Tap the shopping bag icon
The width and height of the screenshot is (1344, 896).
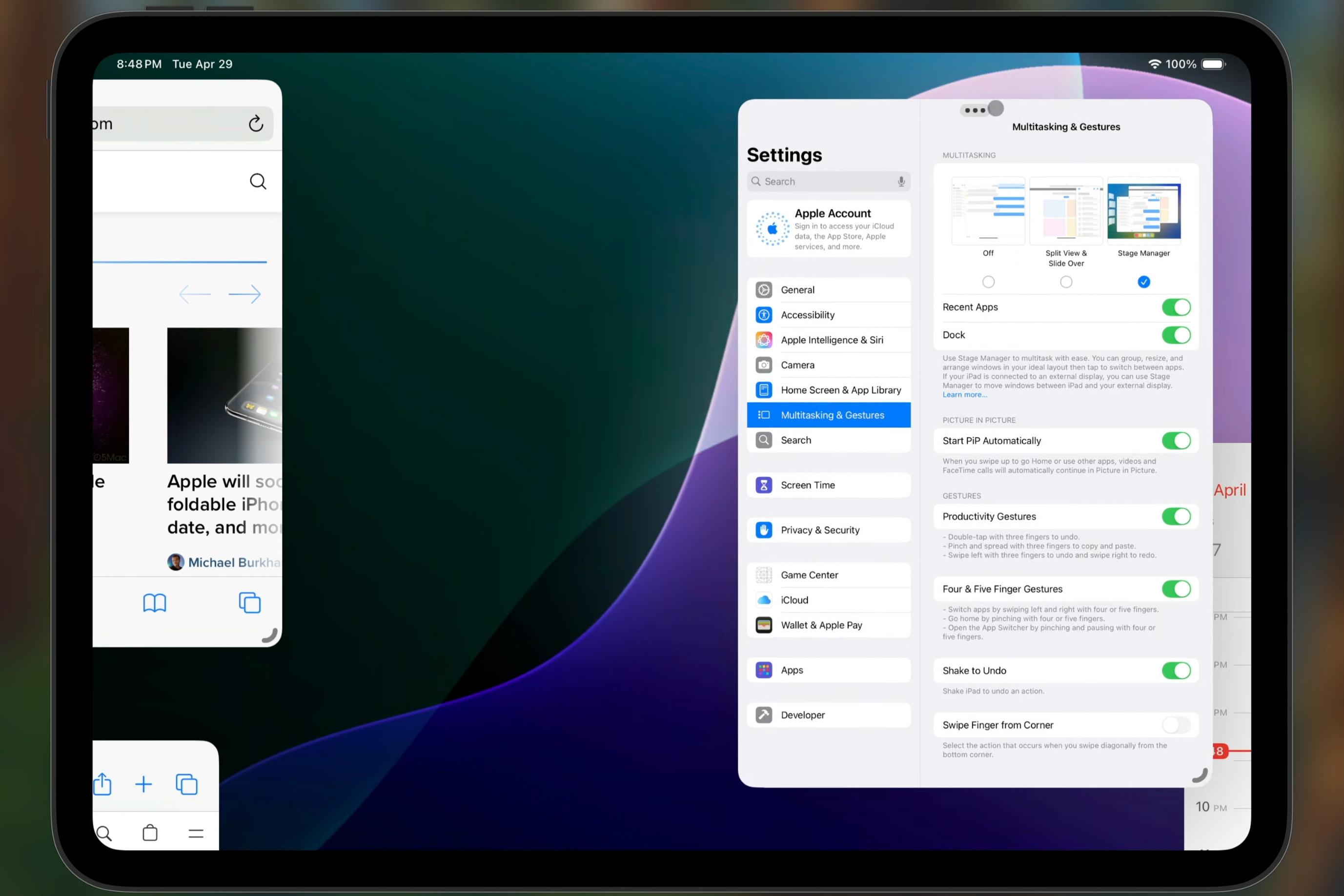coord(150,833)
